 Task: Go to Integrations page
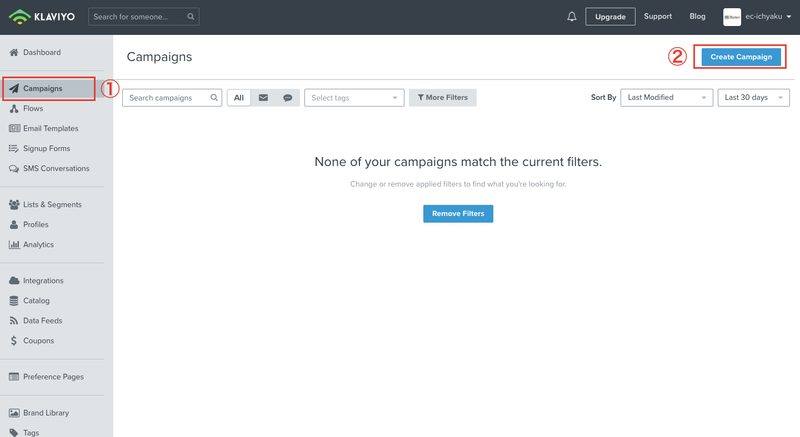tap(43, 280)
